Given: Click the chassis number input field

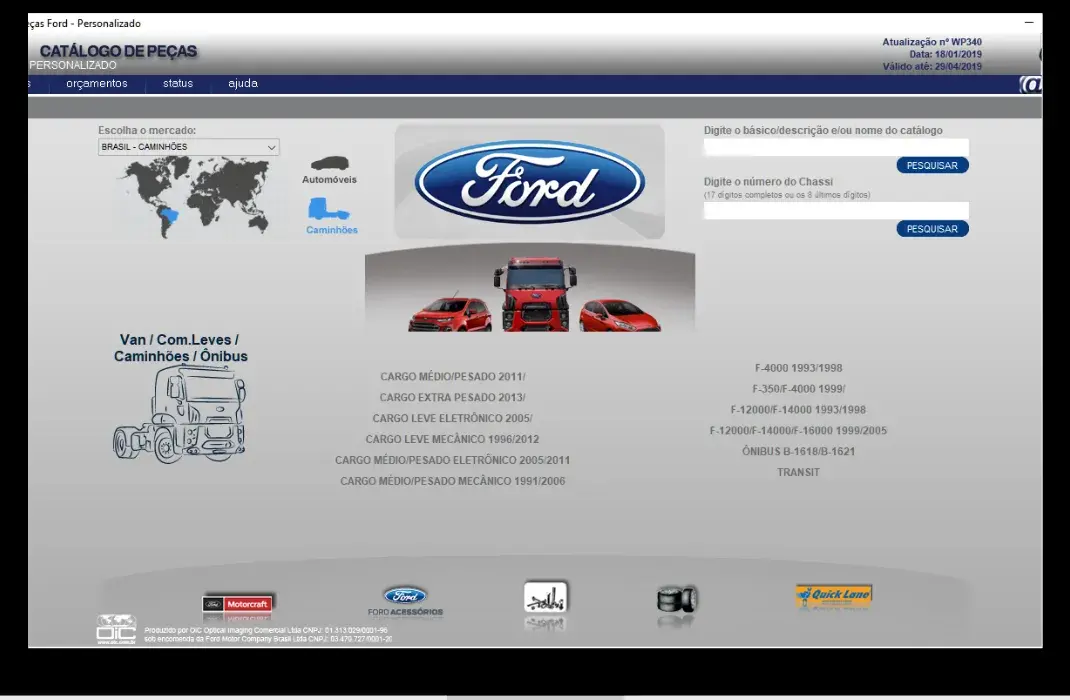Looking at the screenshot, I should tap(836, 210).
